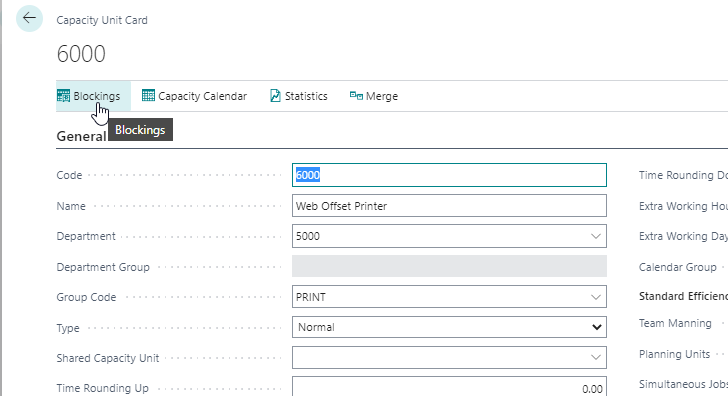
Task: Expand the Department dropdown arrow
Action: coord(596,236)
